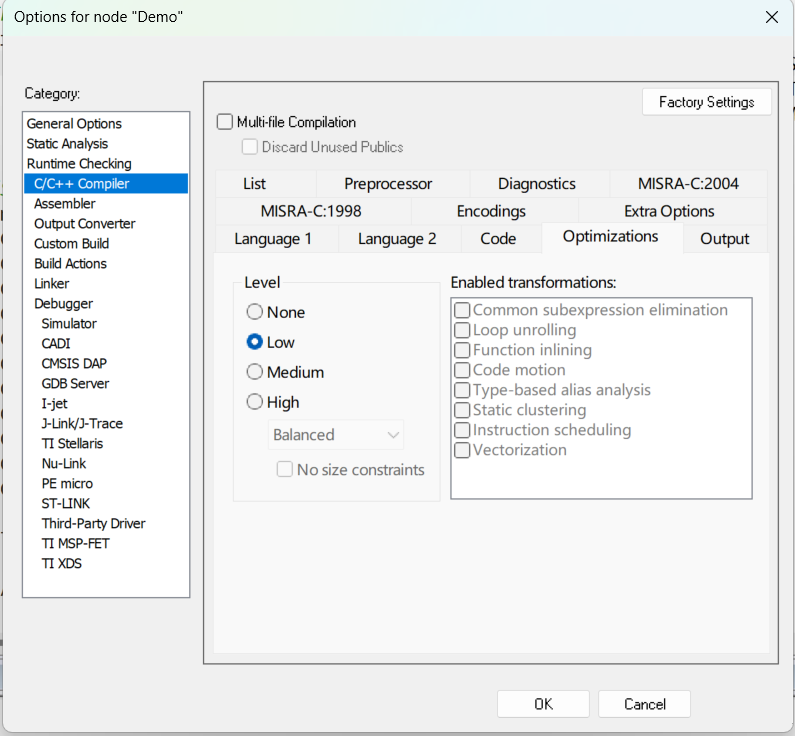The height and width of the screenshot is (736, 795).
Task: Open the Extra Options tab
Action: (x=672, y=211)
